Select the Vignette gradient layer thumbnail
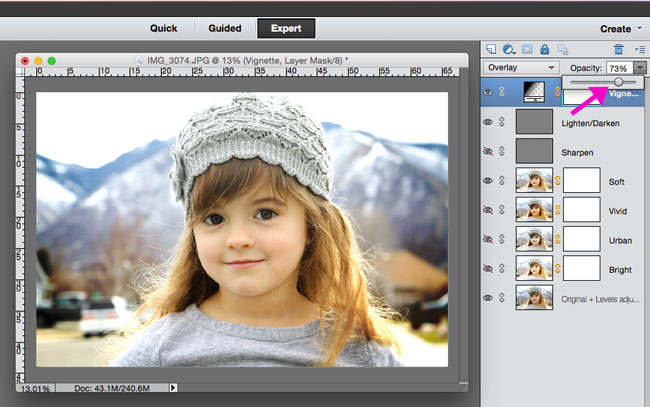This screenshot has width=650, height=407. pos(534,92)
